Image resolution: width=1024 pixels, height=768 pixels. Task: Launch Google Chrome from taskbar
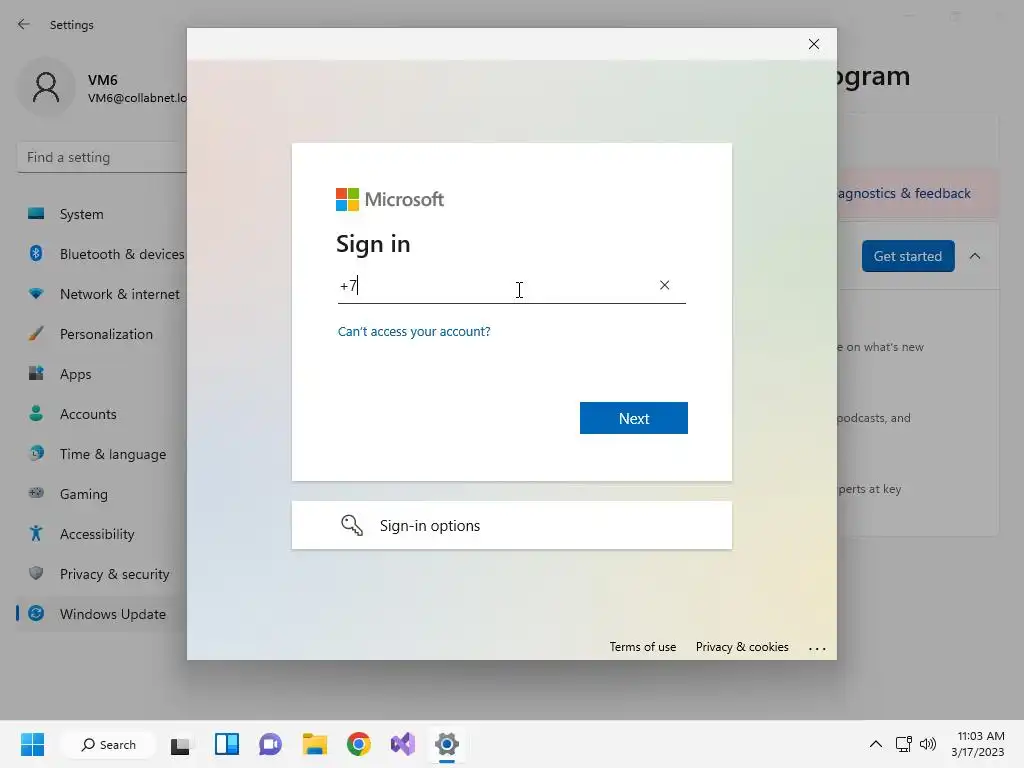coord(359,744)
